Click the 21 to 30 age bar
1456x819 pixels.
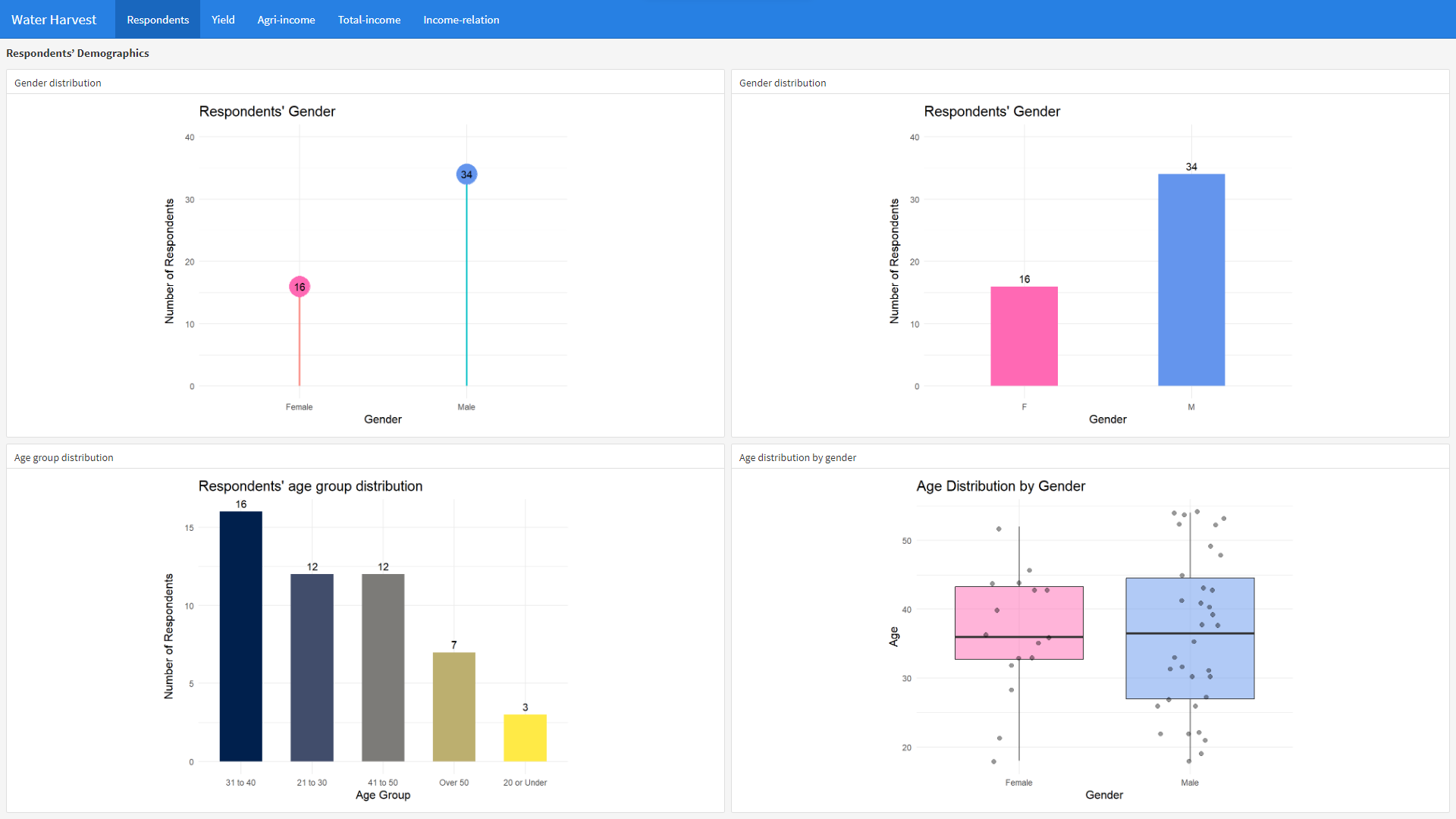pyautogui.click(x=312, y=667)
